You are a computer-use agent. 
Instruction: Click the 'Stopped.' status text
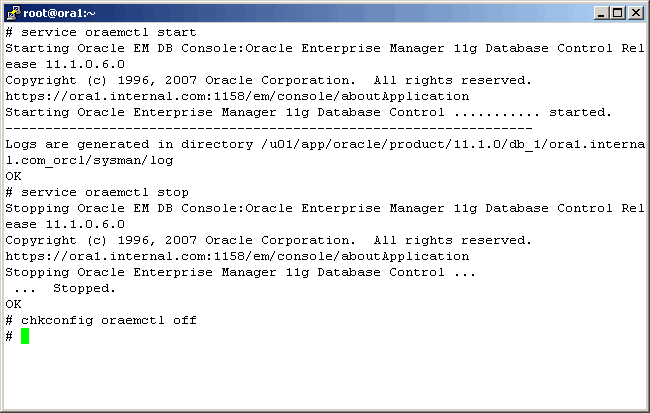coord(84,288)
